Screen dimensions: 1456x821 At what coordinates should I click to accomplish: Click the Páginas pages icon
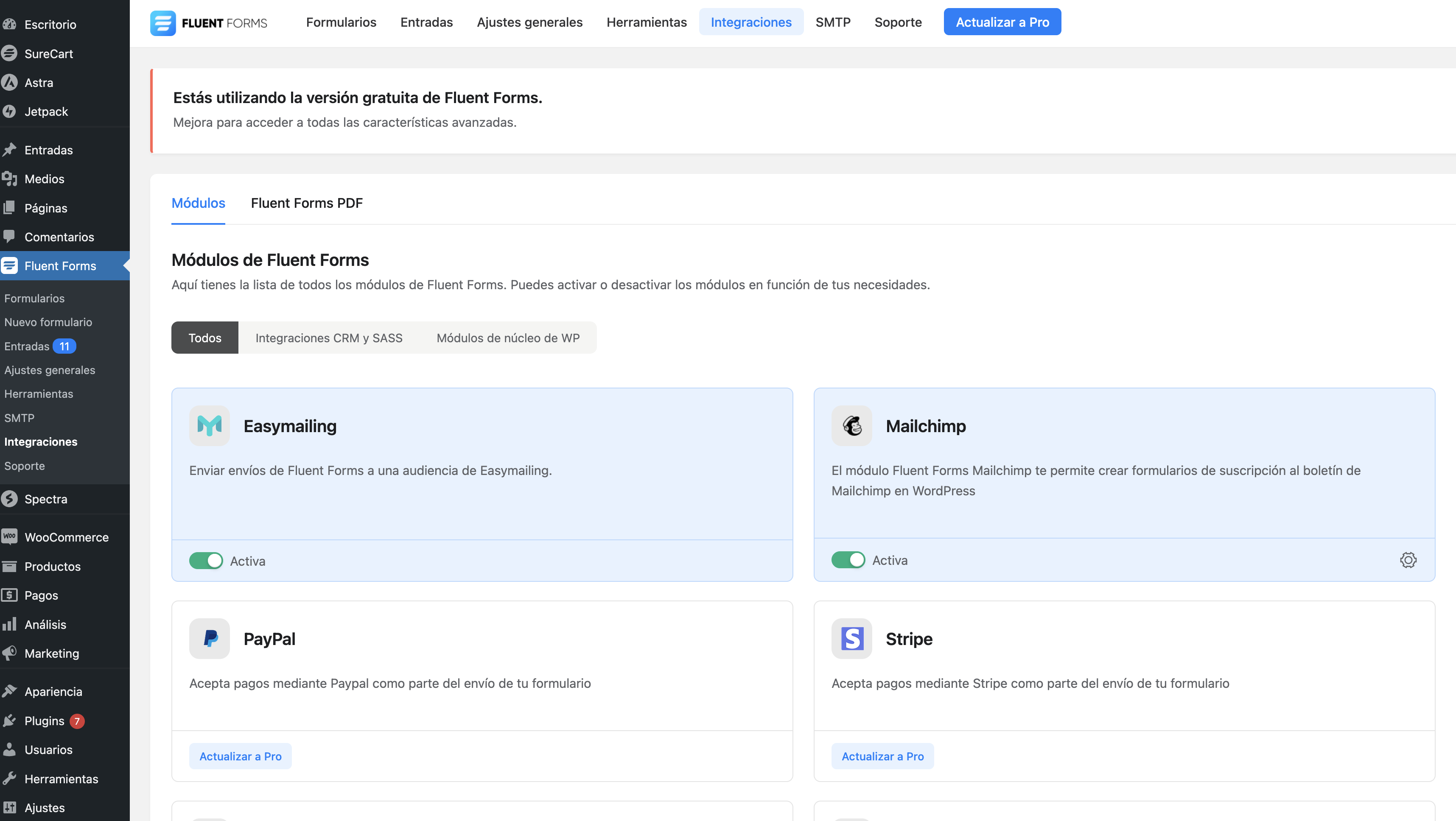pos(9,208)
